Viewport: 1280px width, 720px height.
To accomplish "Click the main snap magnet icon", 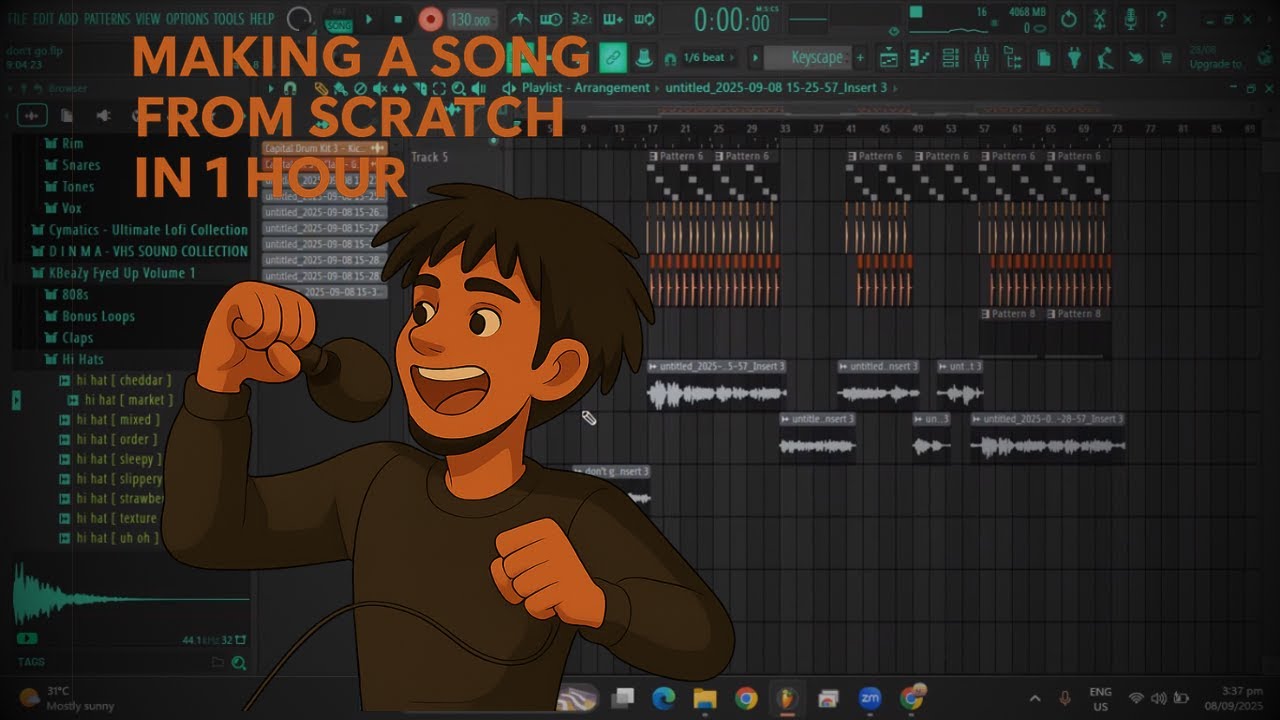I will (x=671, y=58).
